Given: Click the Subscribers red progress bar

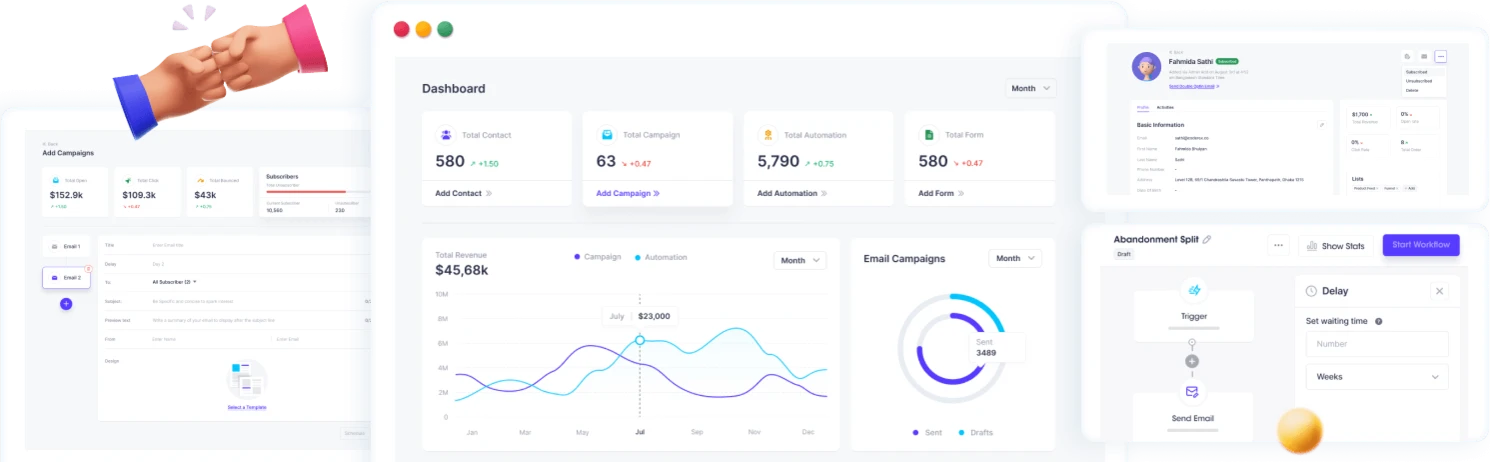Looking at the screenshot, I should coord(305,191).
